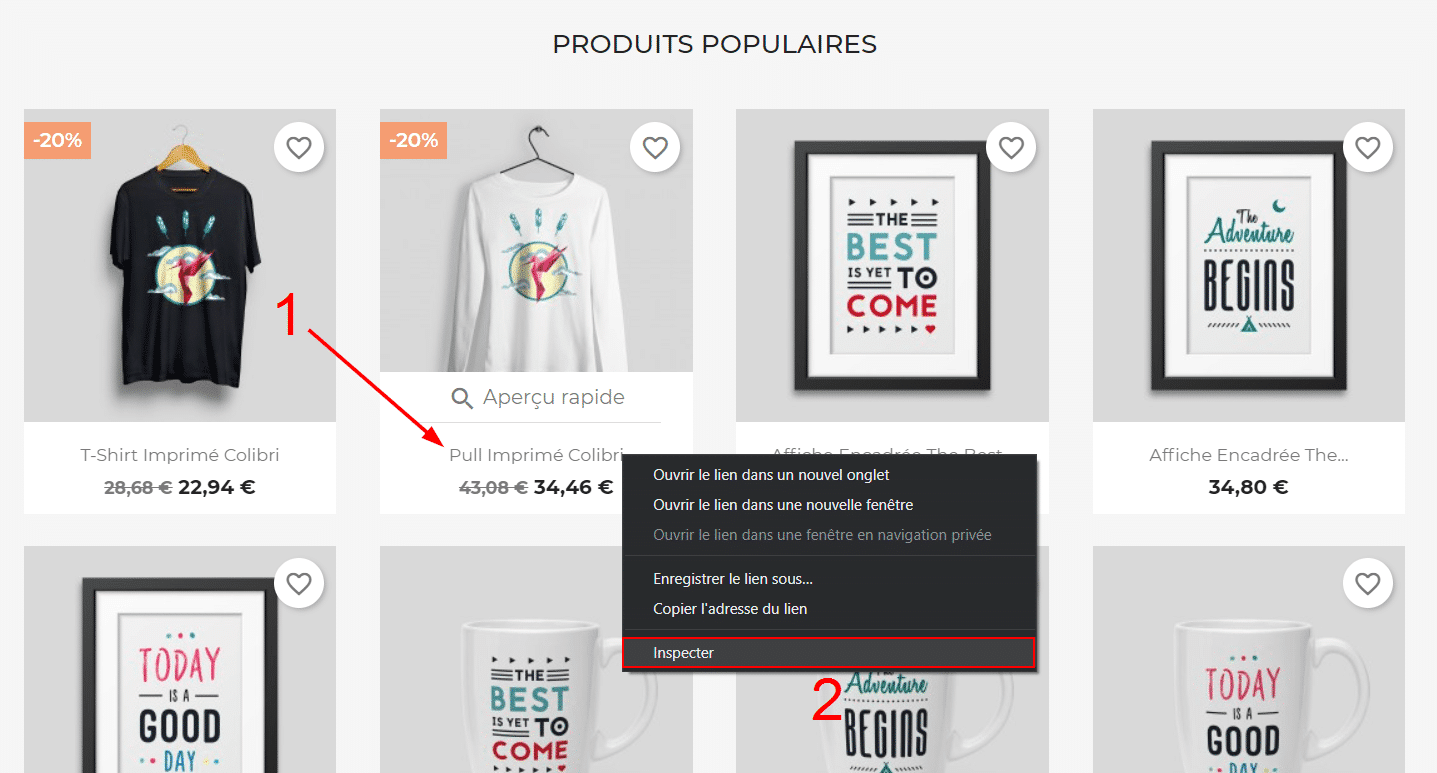Viewport: 1437px width, 773px height.
Task: Open the T-Shirt Imprimé Colibri product link
Action: coord(180,455)
